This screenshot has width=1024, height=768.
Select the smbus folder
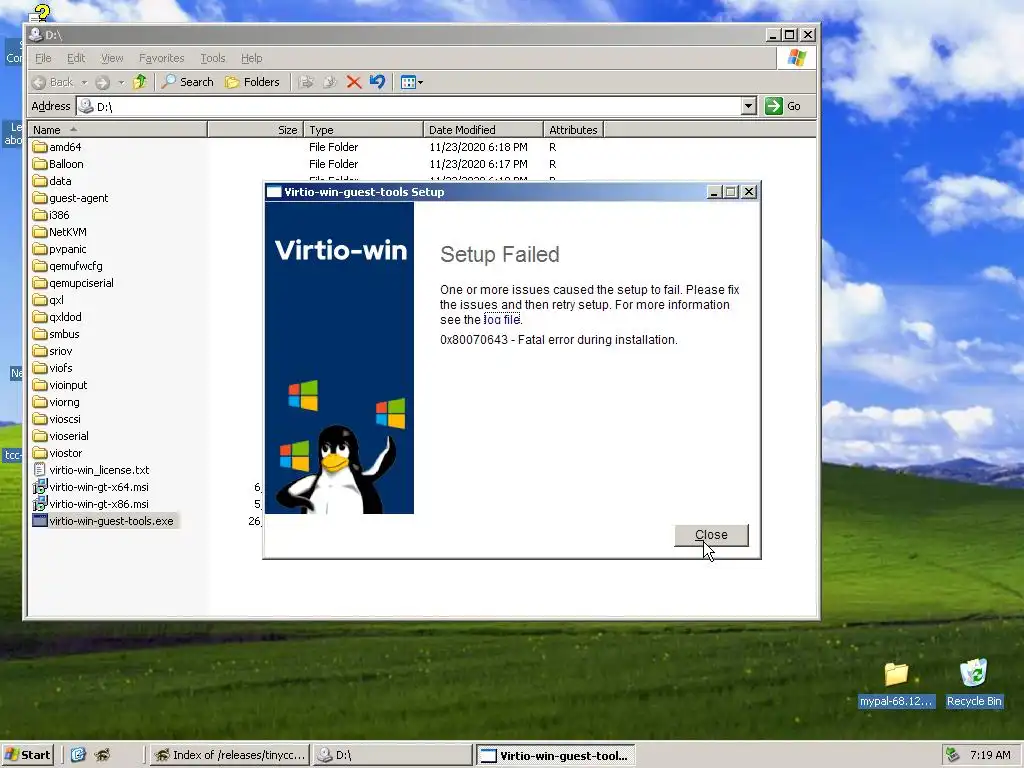pos(56,334)
